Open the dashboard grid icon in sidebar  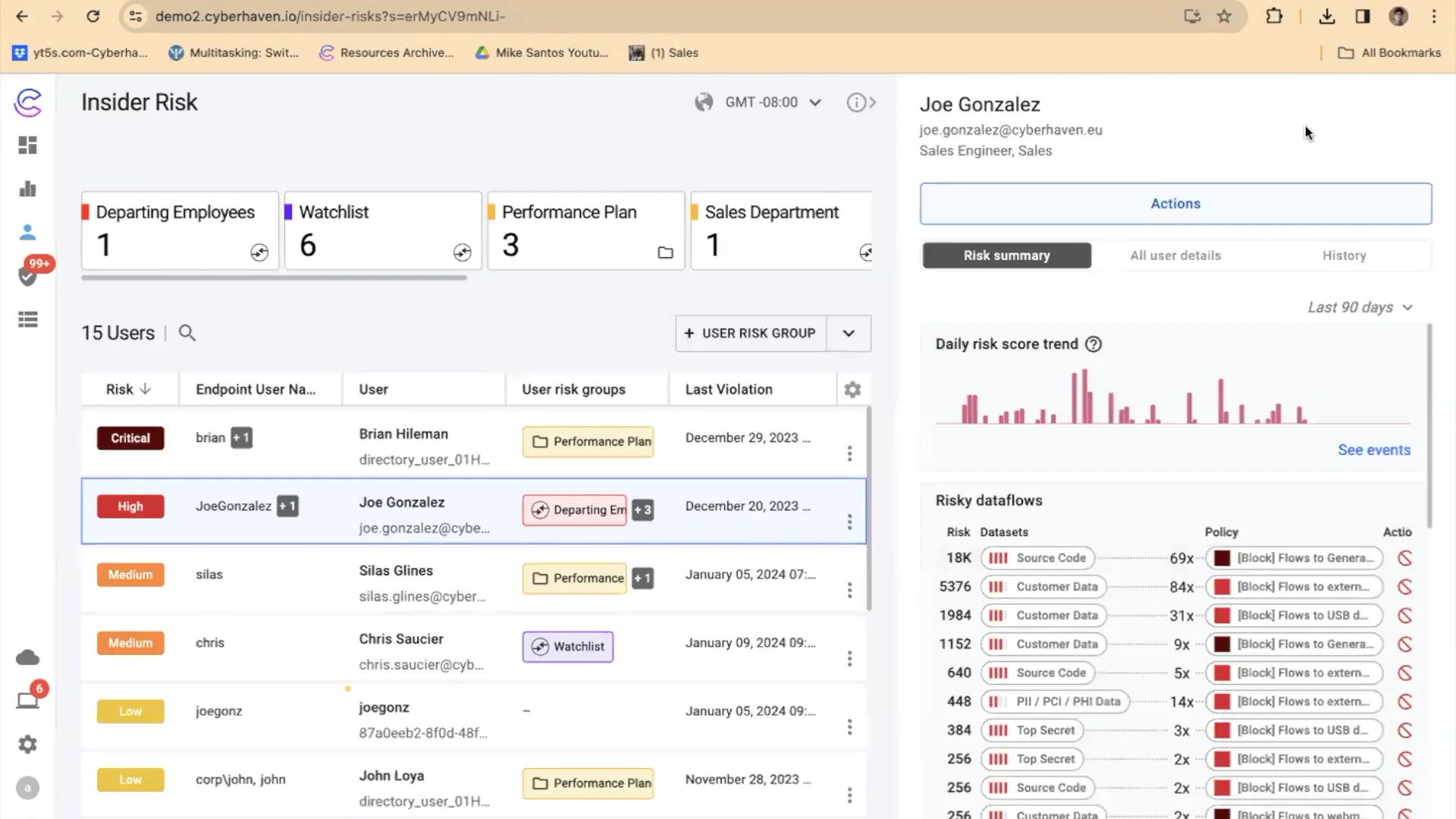coord(28,145)
